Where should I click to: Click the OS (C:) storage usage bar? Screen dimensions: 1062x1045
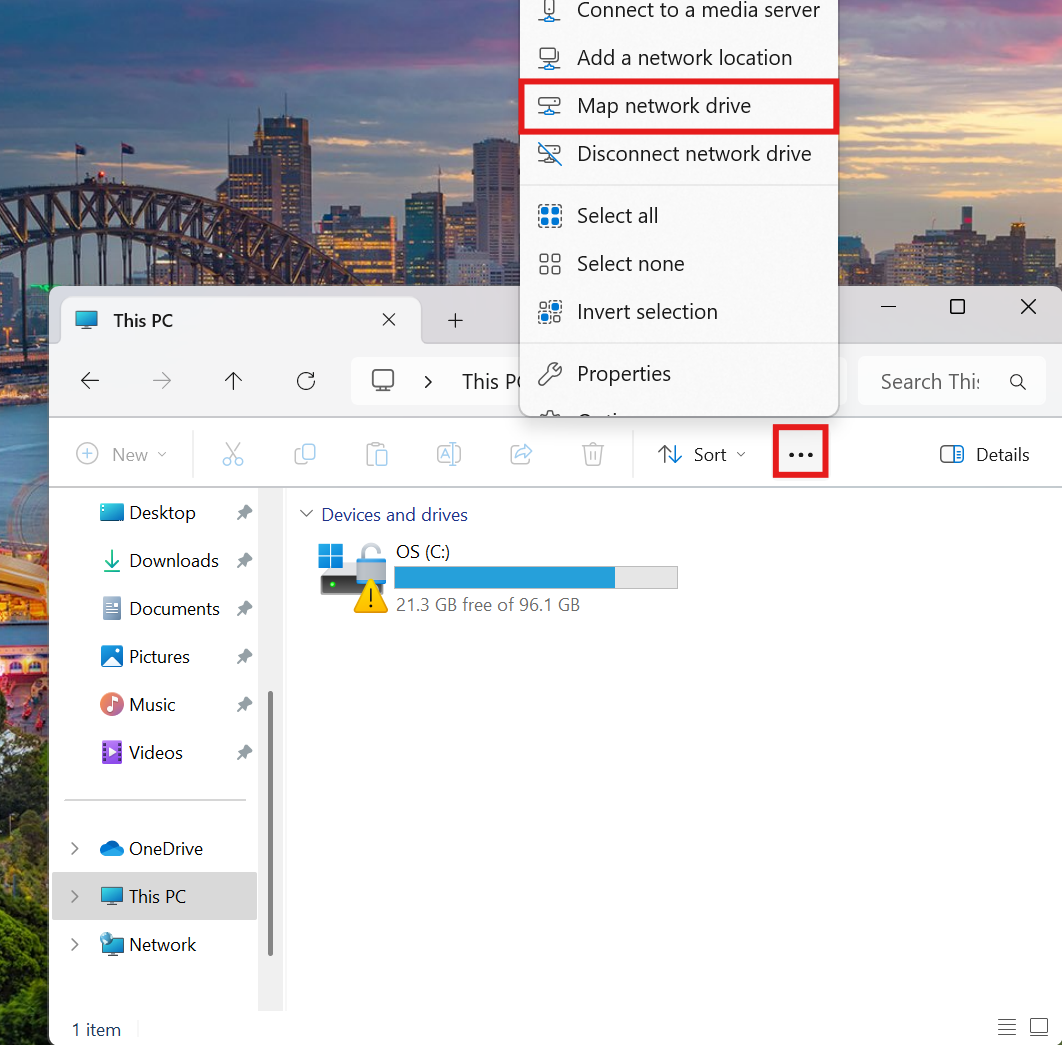point(536,577)
